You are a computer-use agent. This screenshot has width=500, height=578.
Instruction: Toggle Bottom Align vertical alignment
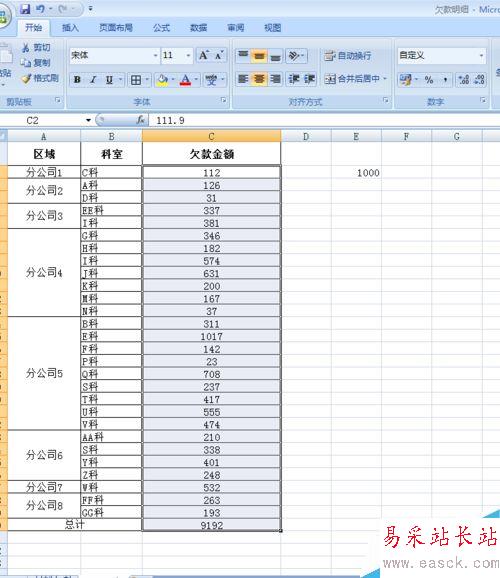click(275, 55)
